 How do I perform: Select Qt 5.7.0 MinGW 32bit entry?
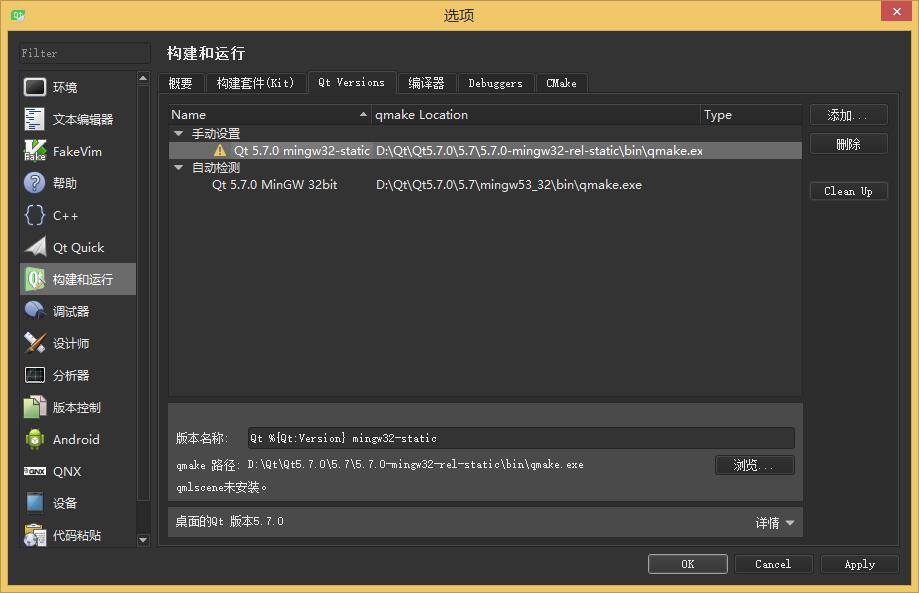click(274, 185)
